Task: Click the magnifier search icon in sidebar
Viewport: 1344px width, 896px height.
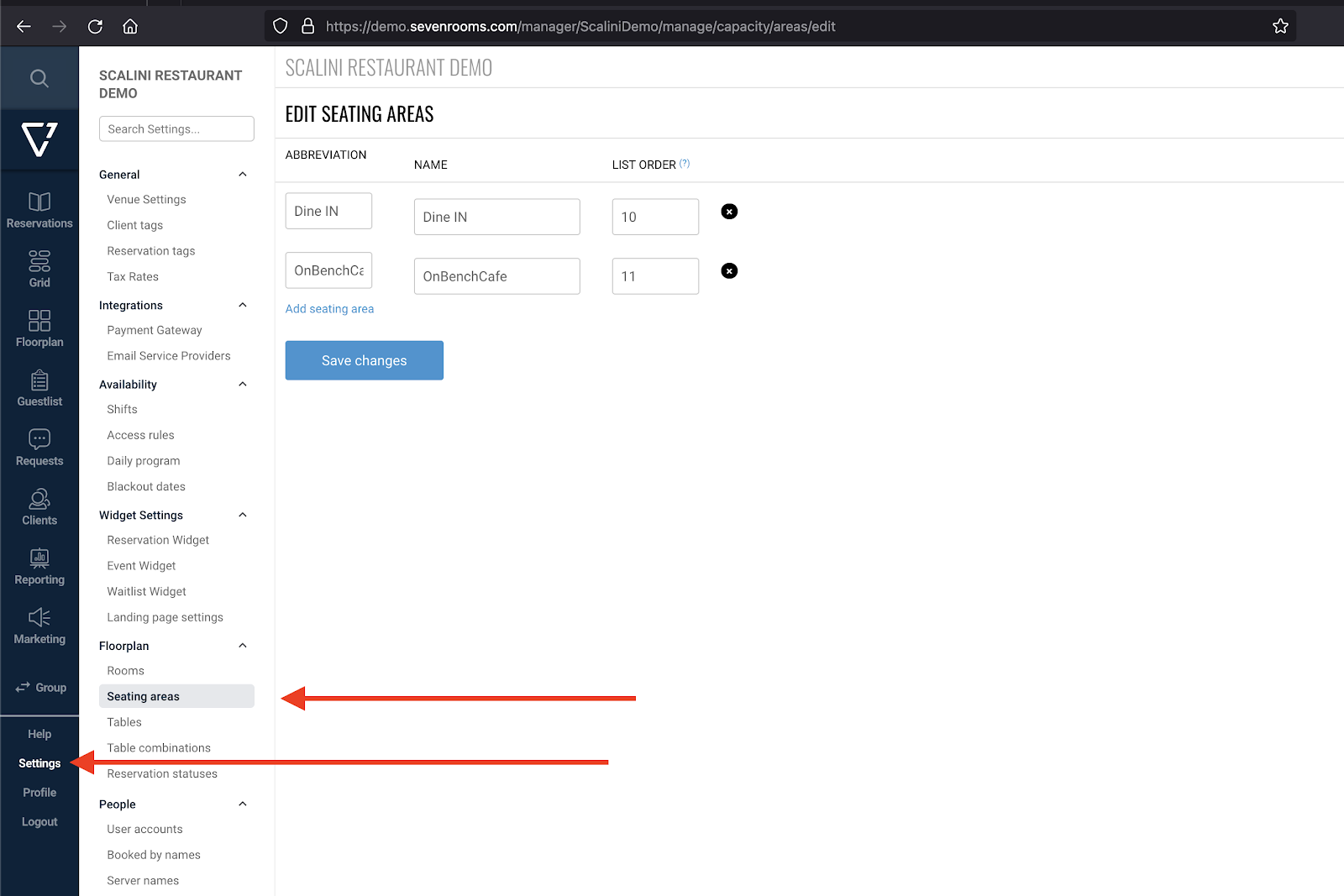Action: click(39, 78)
